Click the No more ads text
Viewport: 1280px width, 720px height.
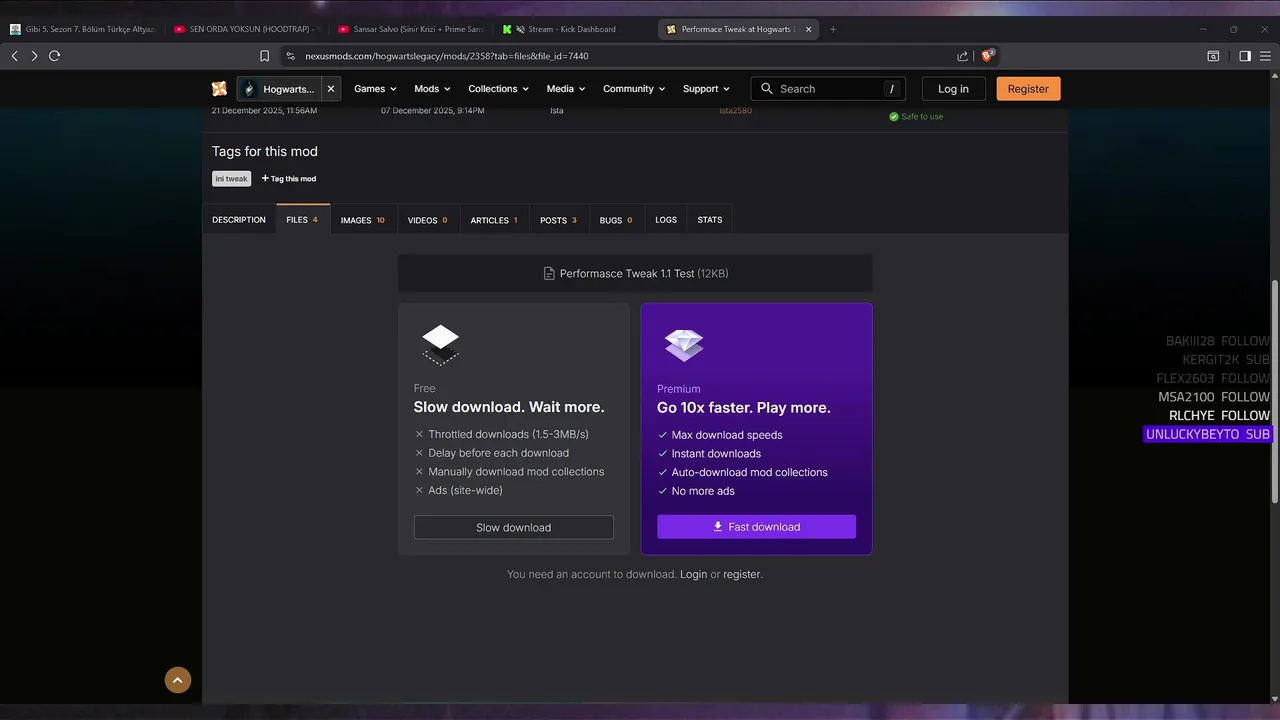[703, 491]
